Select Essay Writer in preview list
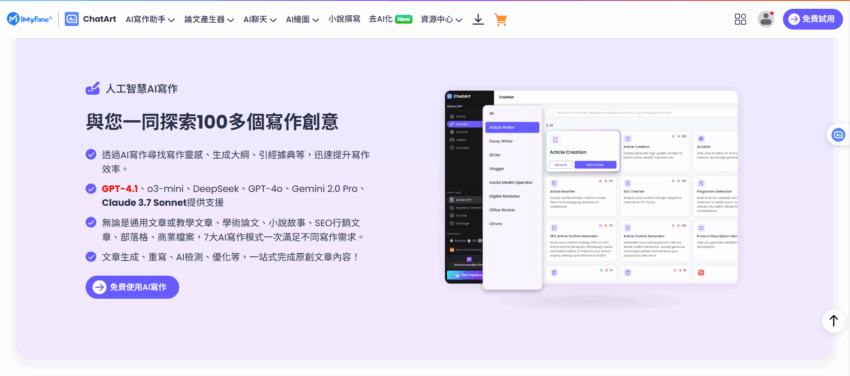This screenshot has height=376, width=850. point(500,141)
